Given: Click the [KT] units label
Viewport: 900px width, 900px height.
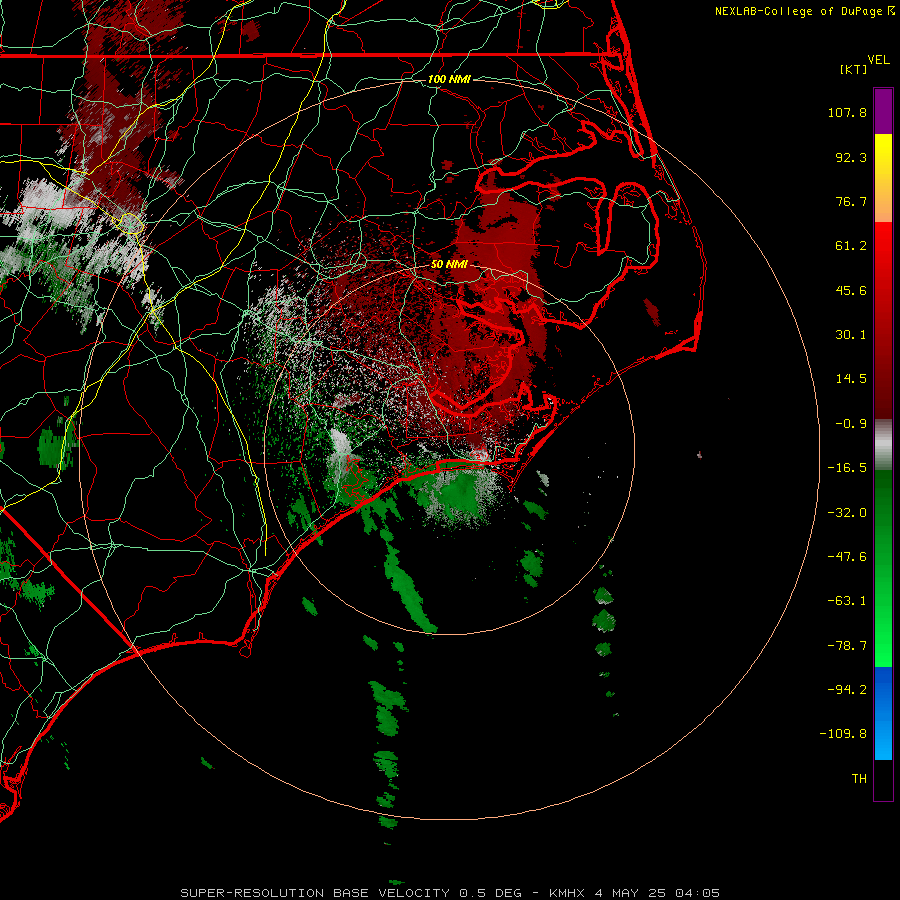Looking at the screenshot, I should (854, 69).
